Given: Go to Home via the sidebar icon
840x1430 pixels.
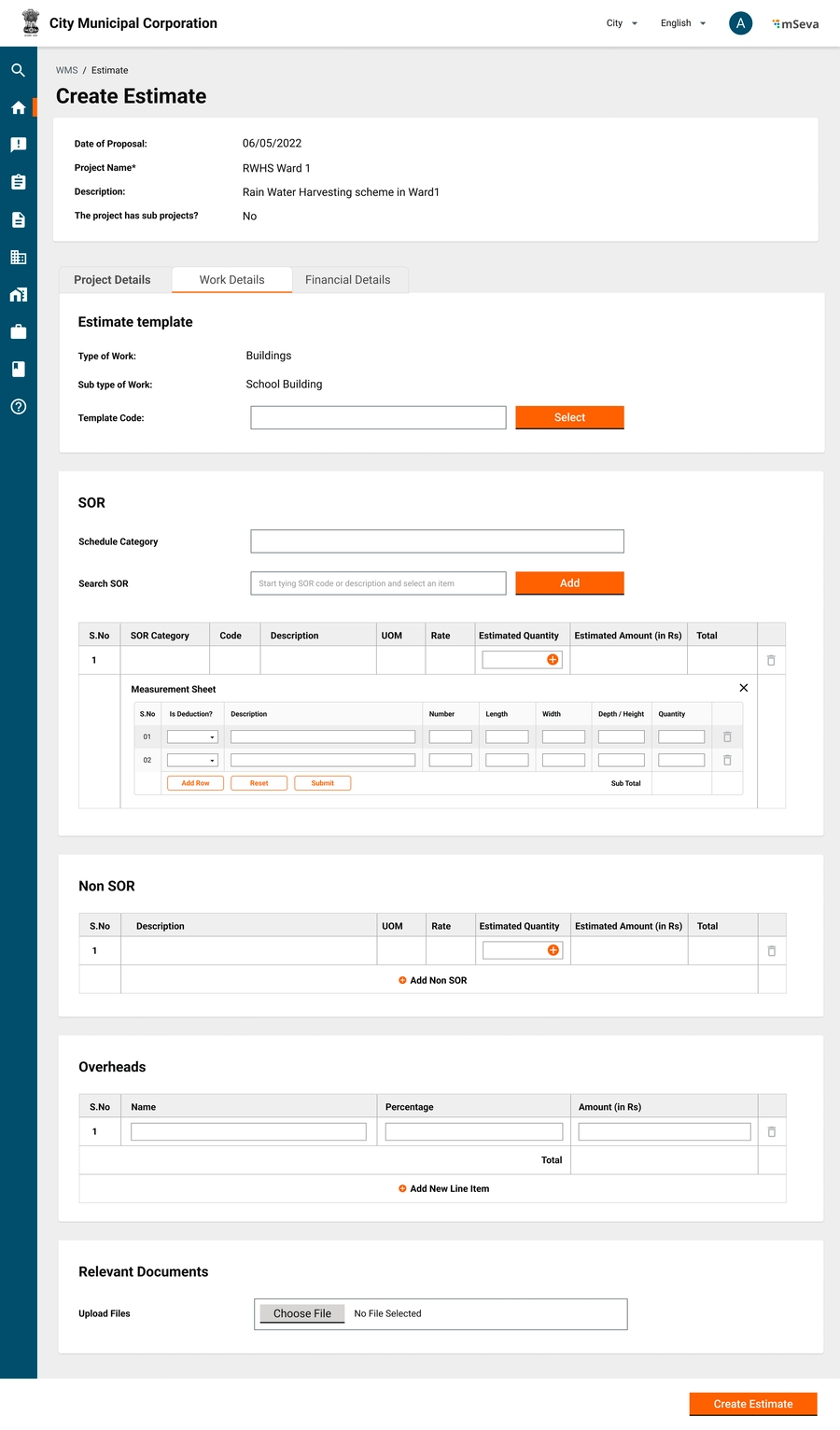Looking at the screenshot, I should click(x=18, y=108).
